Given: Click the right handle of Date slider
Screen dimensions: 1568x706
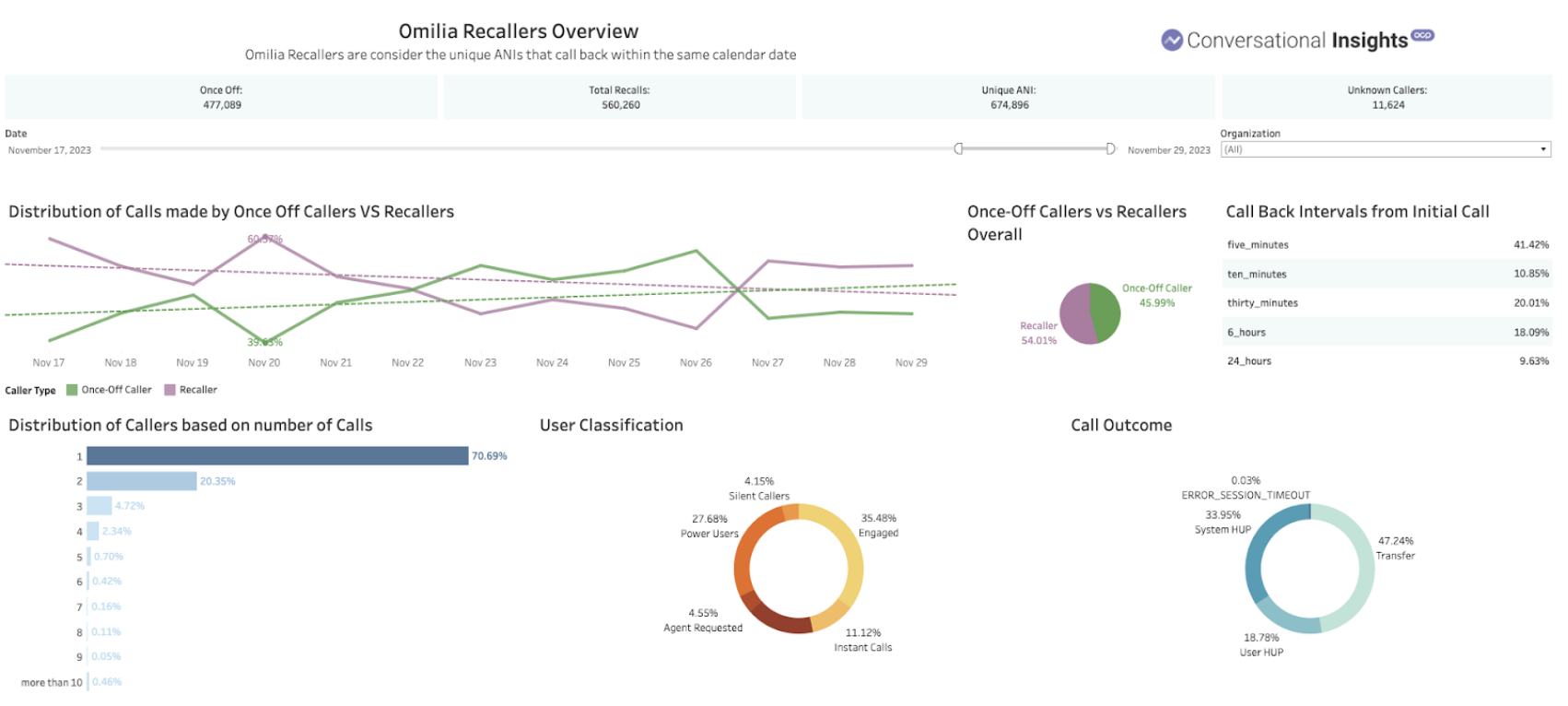Looking at the screenshot, I should [x=1110, y=148].
